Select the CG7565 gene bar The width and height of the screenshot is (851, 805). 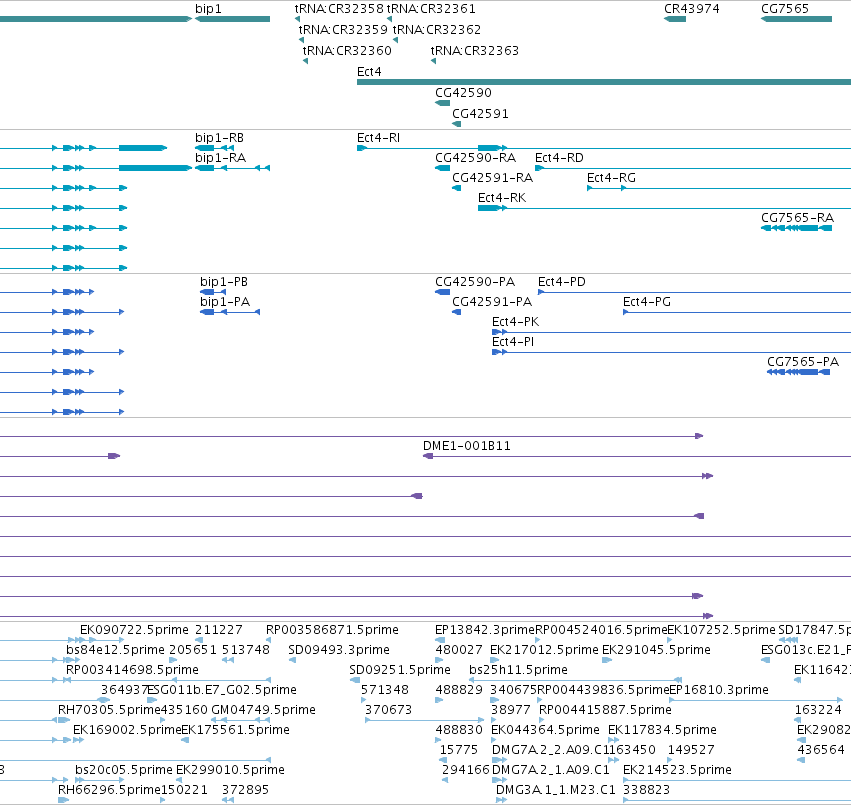796,19
